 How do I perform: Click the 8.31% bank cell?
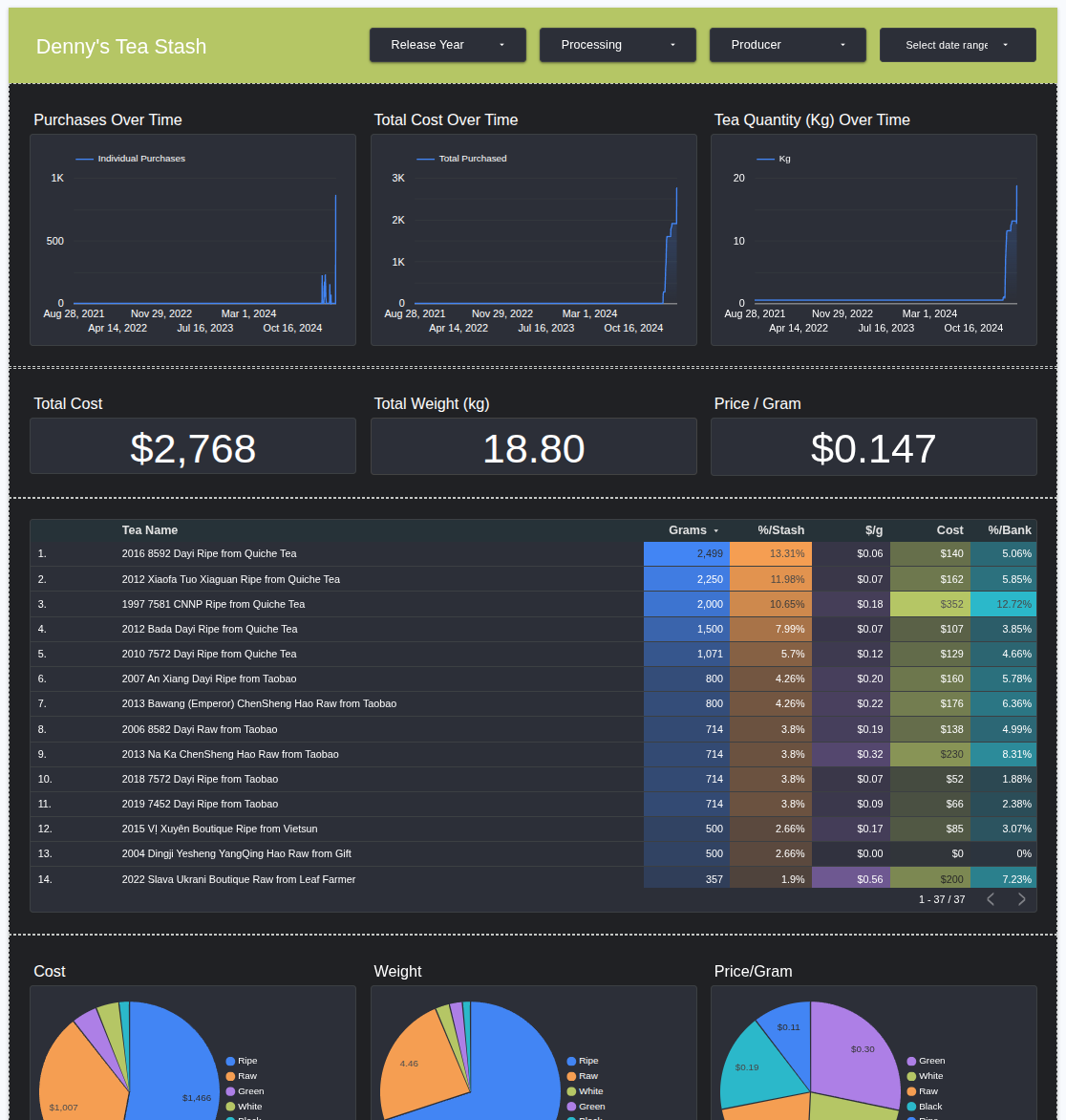[1003, 754]
